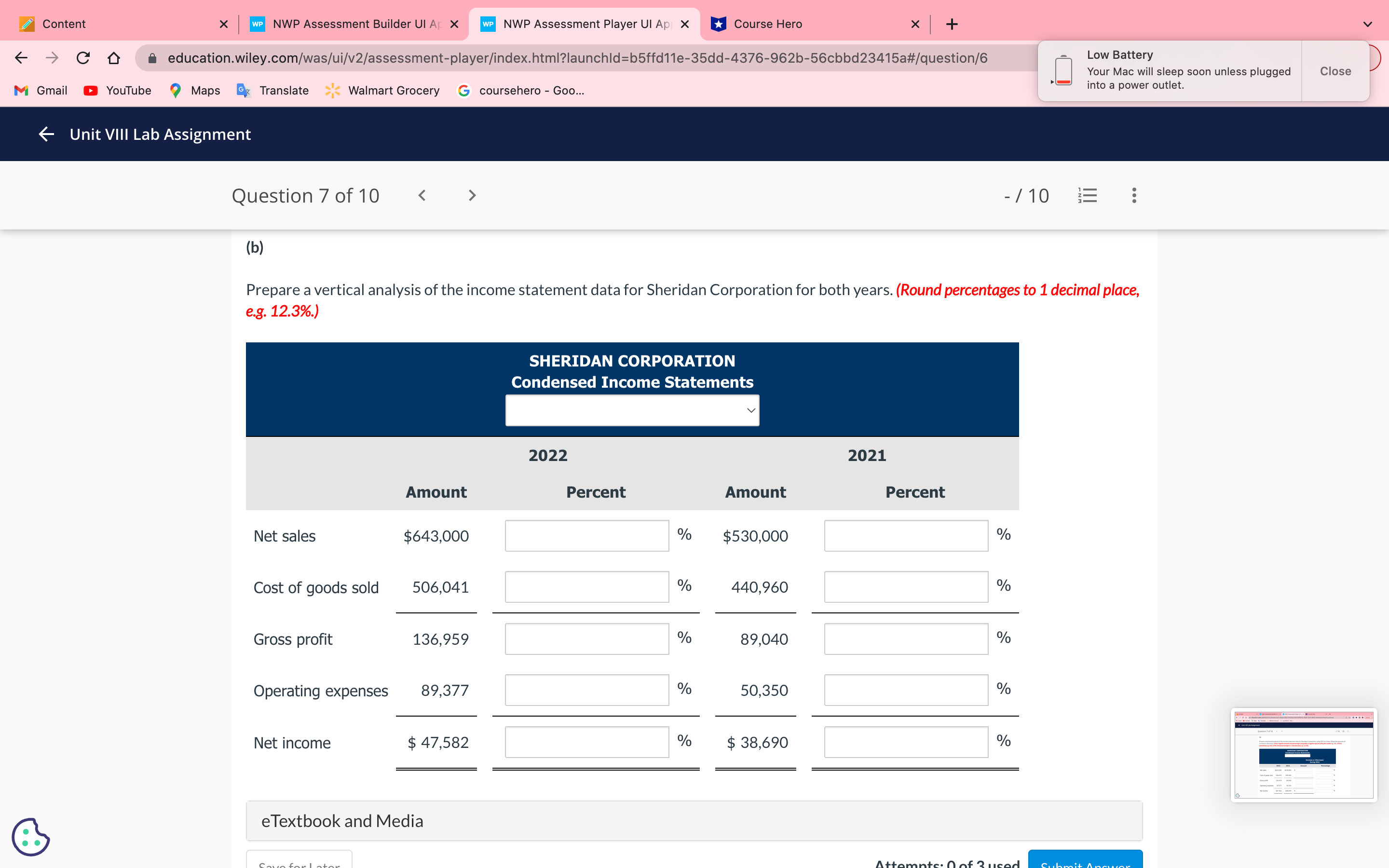The image size is (1389, 868).
Task: Open the three-dot options menu near the score
Action: tap(1133, 195)
